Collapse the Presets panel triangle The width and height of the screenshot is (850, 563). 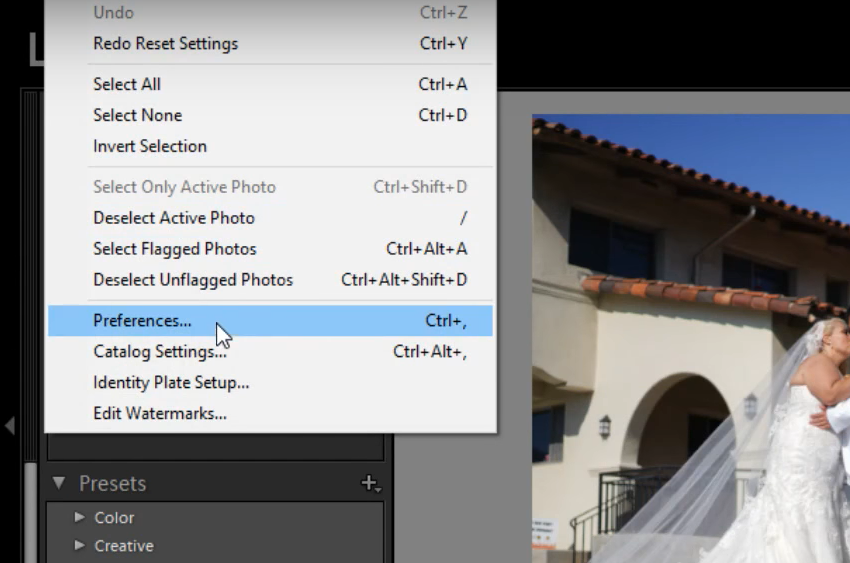pyautogui.click(x=59, y=482)
